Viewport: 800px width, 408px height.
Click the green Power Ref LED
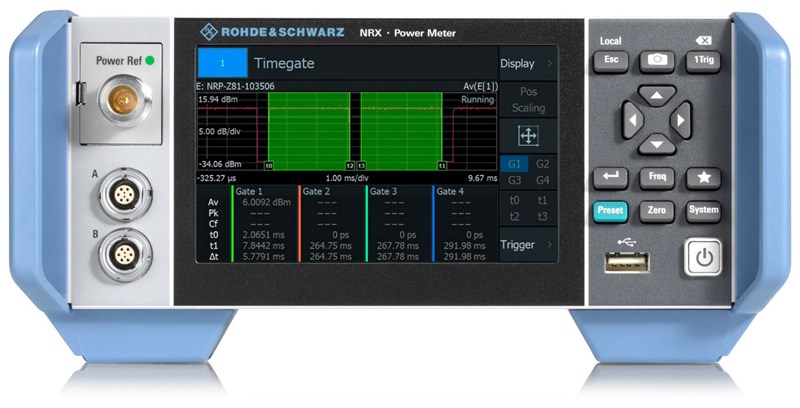[150, 61]
